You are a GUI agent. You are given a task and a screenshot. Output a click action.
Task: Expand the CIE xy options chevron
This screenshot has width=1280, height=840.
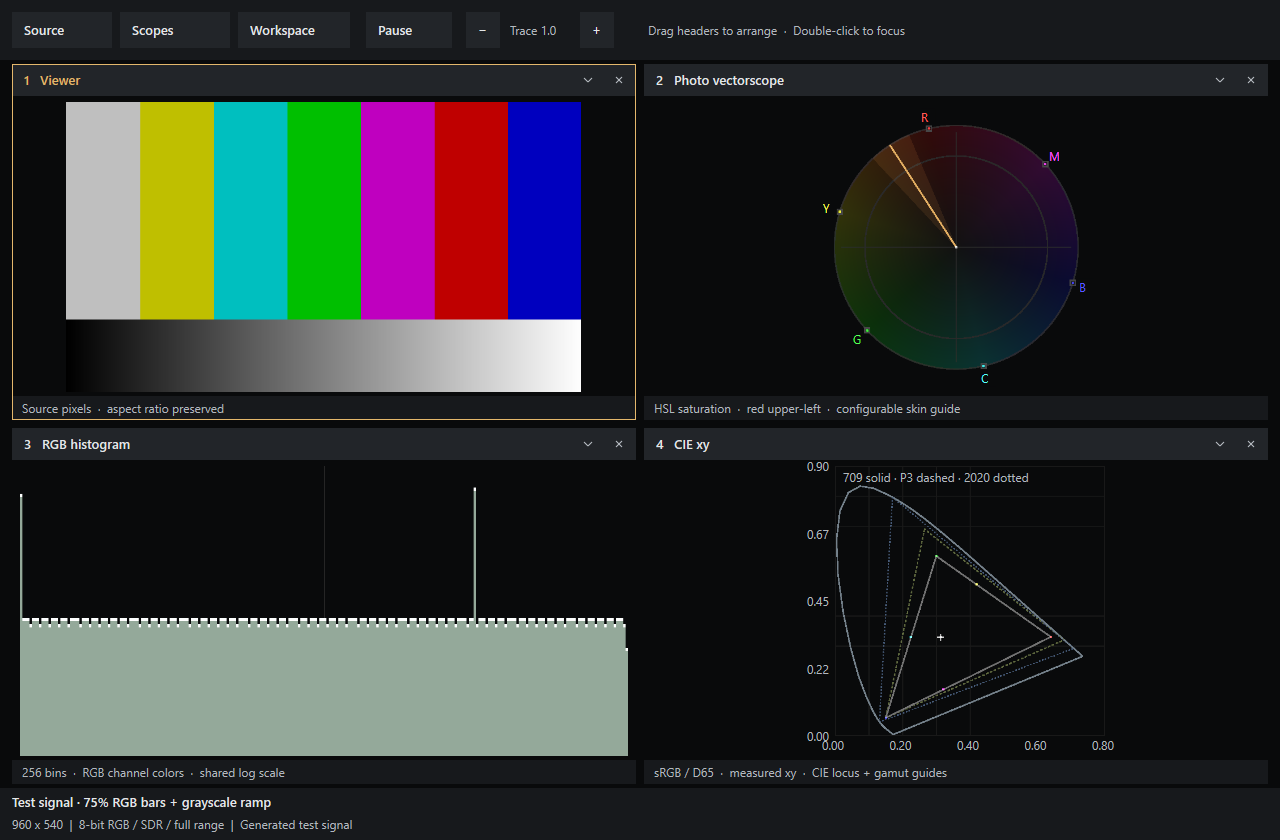1220,444
